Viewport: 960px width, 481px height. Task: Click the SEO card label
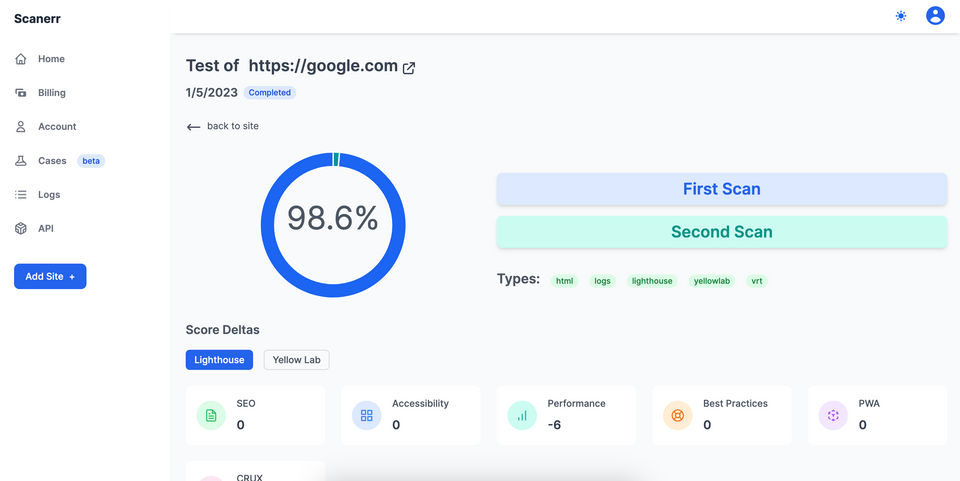246,403
